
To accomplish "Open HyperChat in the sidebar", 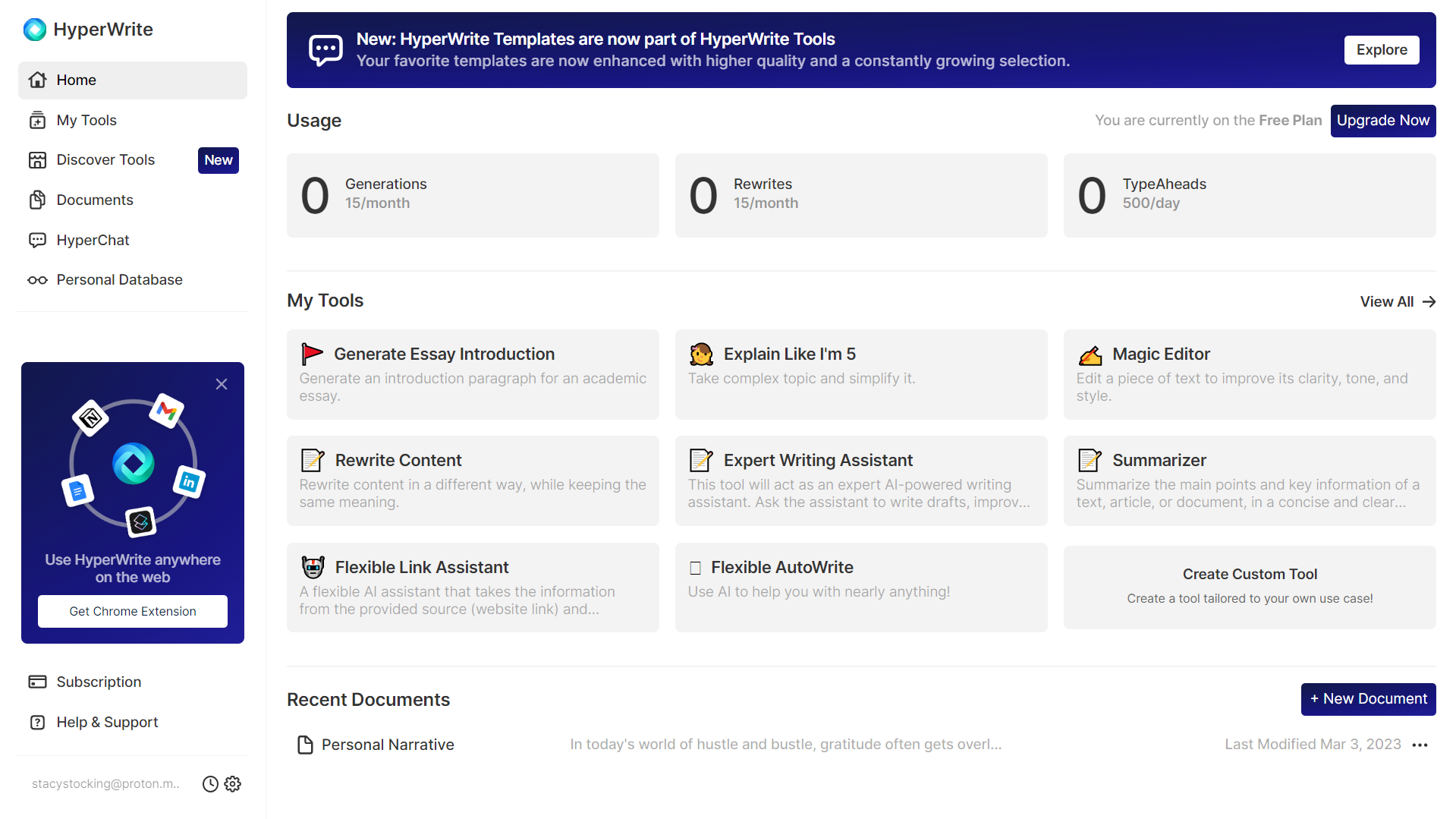I will point(133,240).
